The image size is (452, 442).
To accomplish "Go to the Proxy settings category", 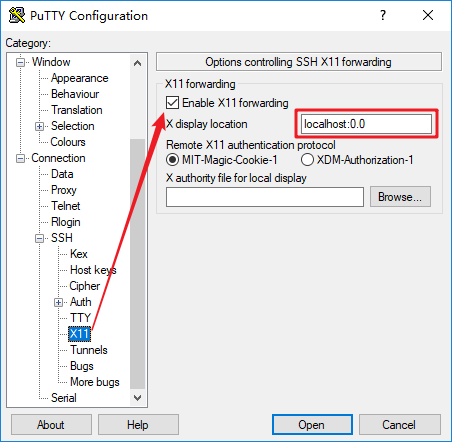I will click(x=64, y=190).
